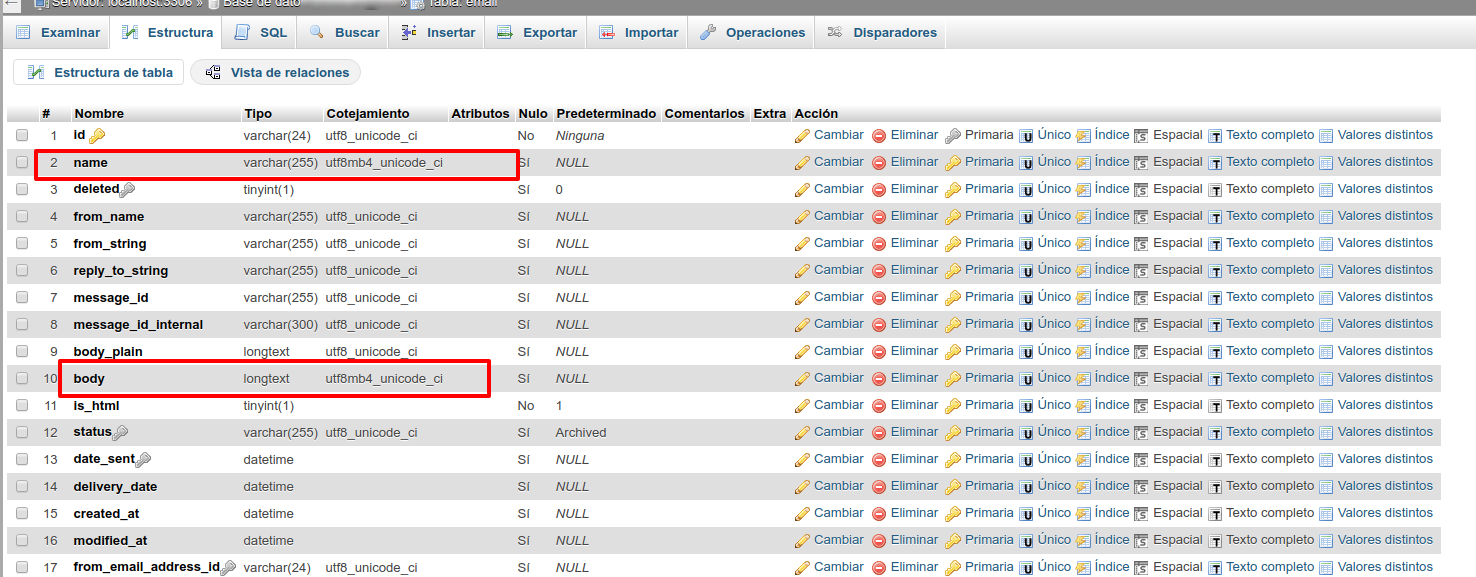Check the row checkbox for created_at
Screen dimensions: 1476x577
coord(22,513)
